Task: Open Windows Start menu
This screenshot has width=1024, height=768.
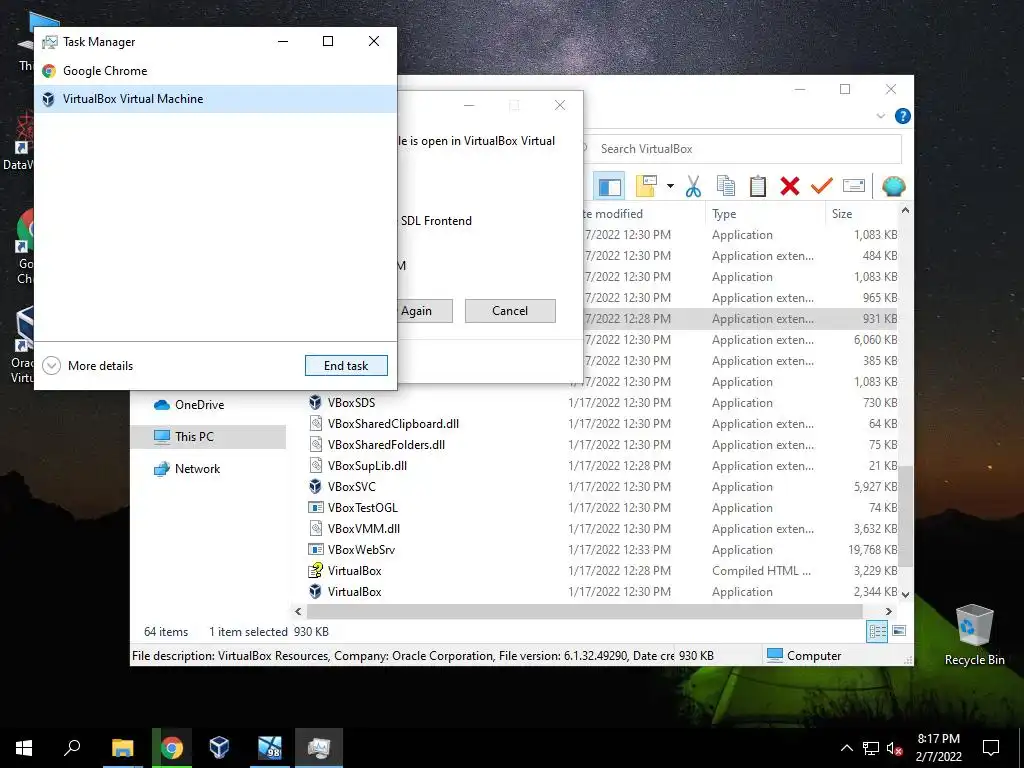Action: tap(24, 748)
